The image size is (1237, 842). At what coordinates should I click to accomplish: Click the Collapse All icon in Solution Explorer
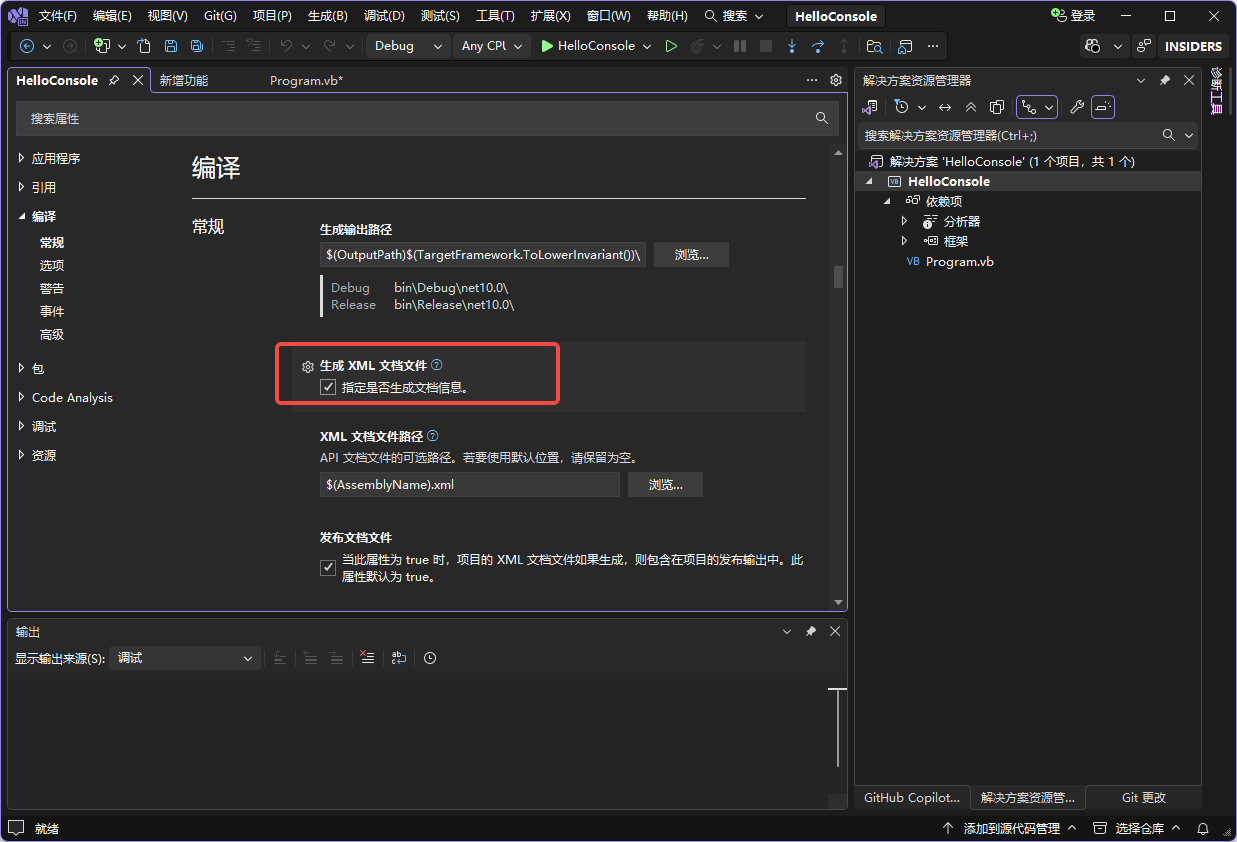coord(970,107)
